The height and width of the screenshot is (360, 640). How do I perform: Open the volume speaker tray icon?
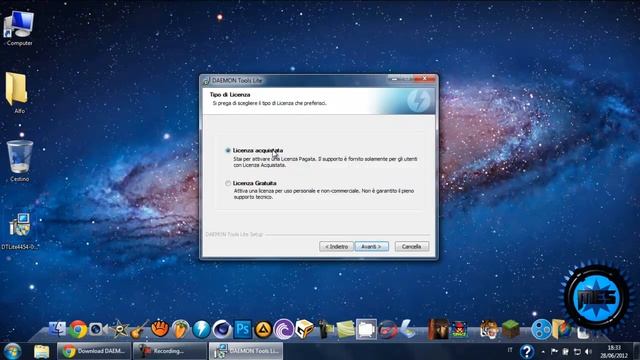click(588, 351)
